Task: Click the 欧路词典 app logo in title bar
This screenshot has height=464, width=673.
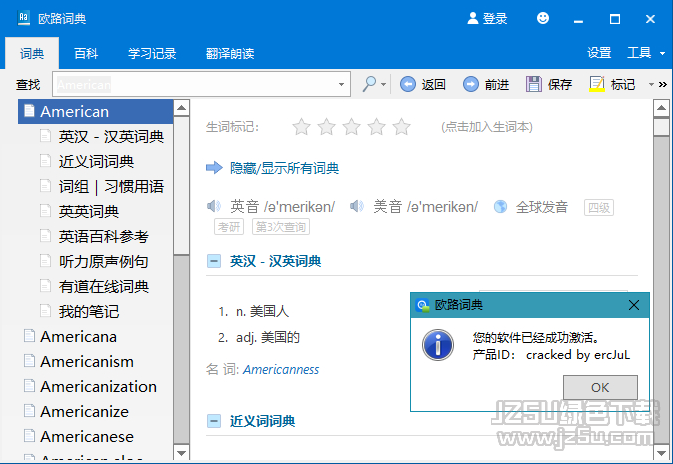Action: 24,18
